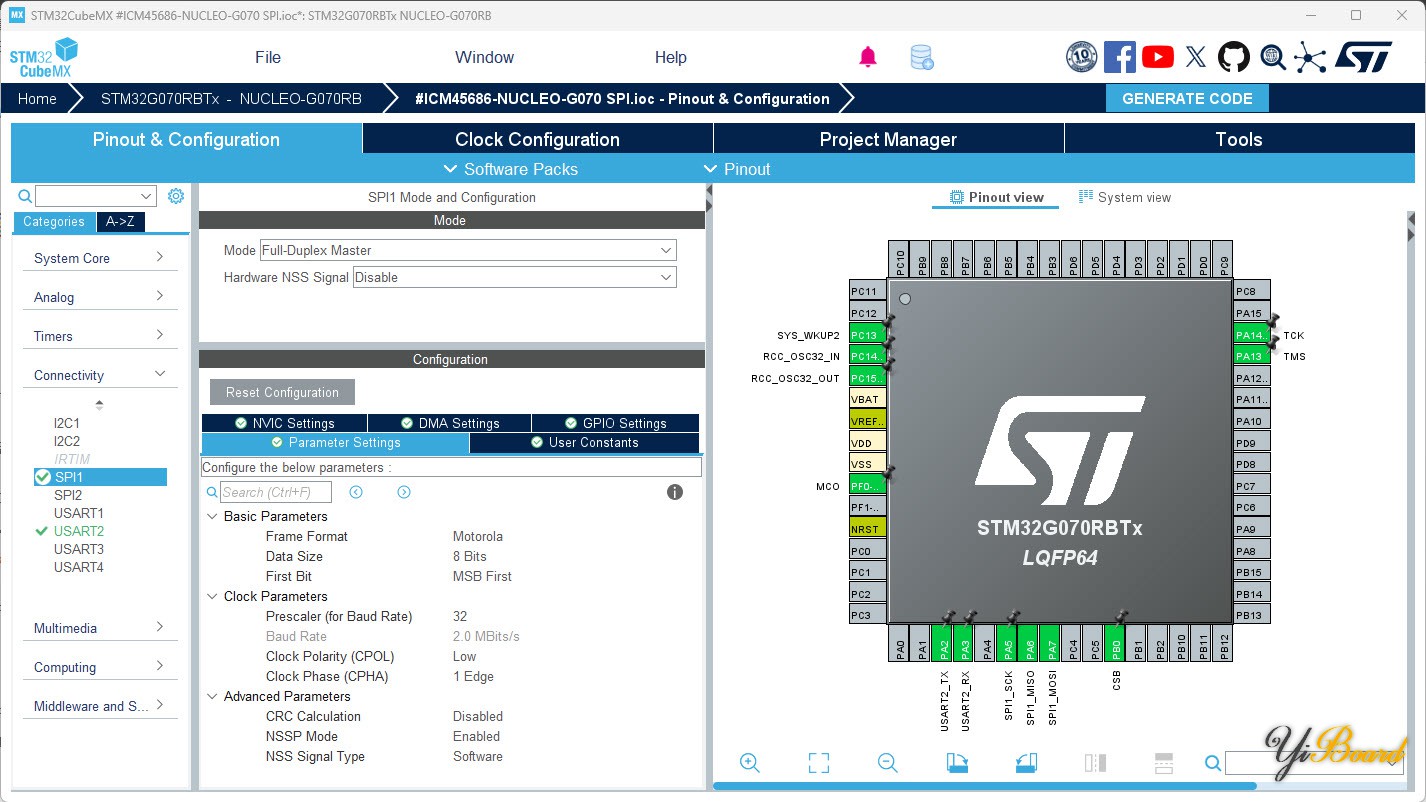Screen dimensions: 1426x802
Task: Select green PC13 pin (SYS_WKUP2)
Action: (x=867, y=335)
